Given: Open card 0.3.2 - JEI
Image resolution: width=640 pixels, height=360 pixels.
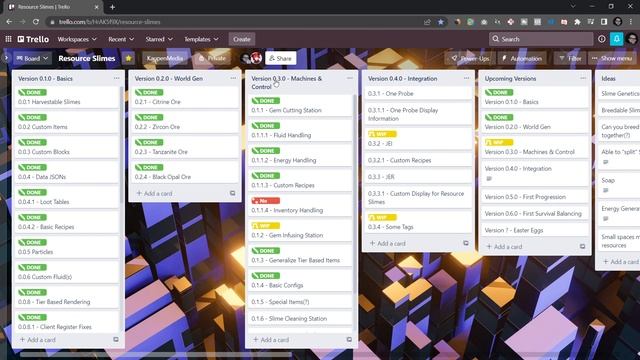Looking at the screenshot, I should 417,139.
